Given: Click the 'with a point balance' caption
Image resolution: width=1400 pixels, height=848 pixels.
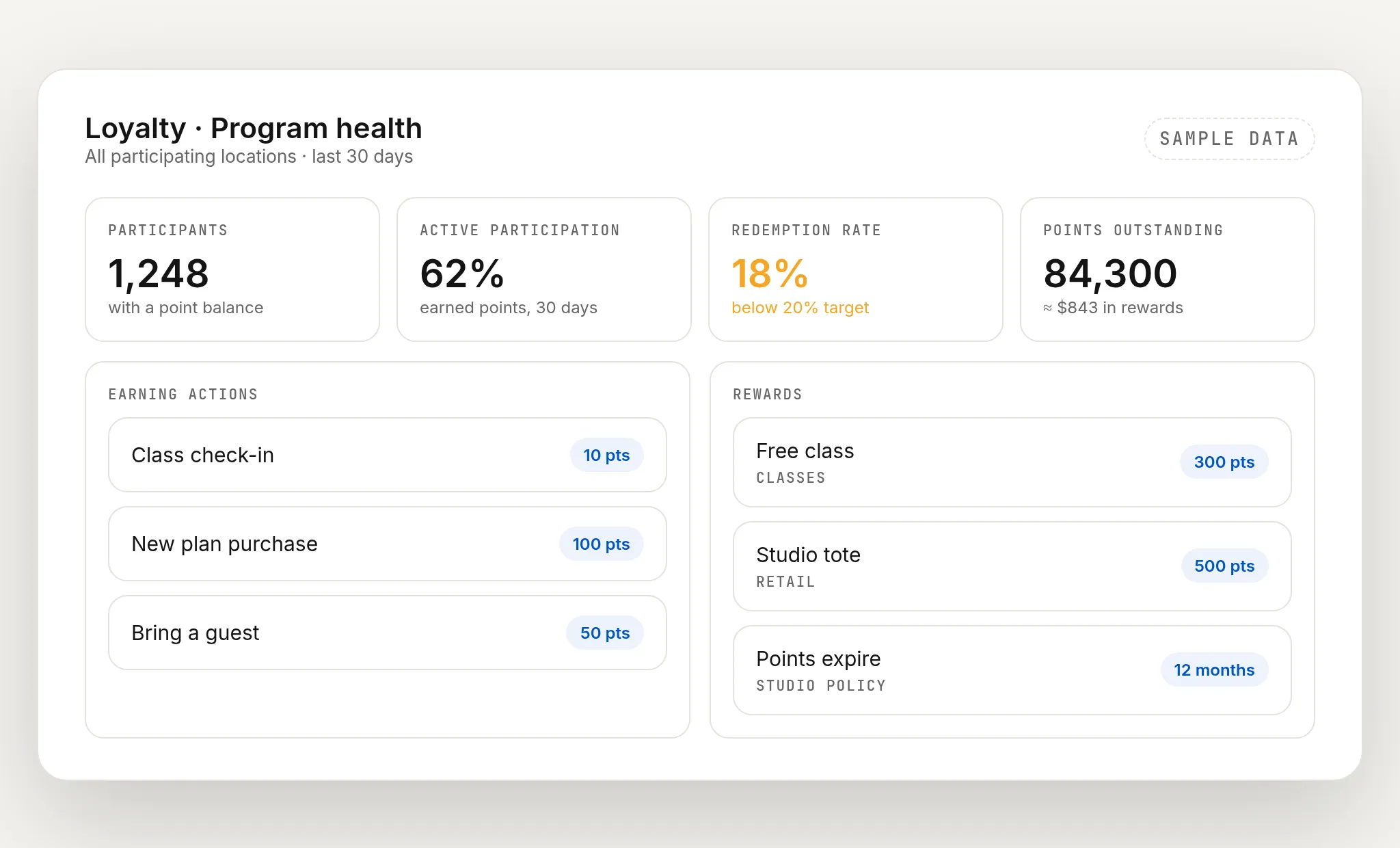Looking at the screenshot, I should (x=186, y=308).
